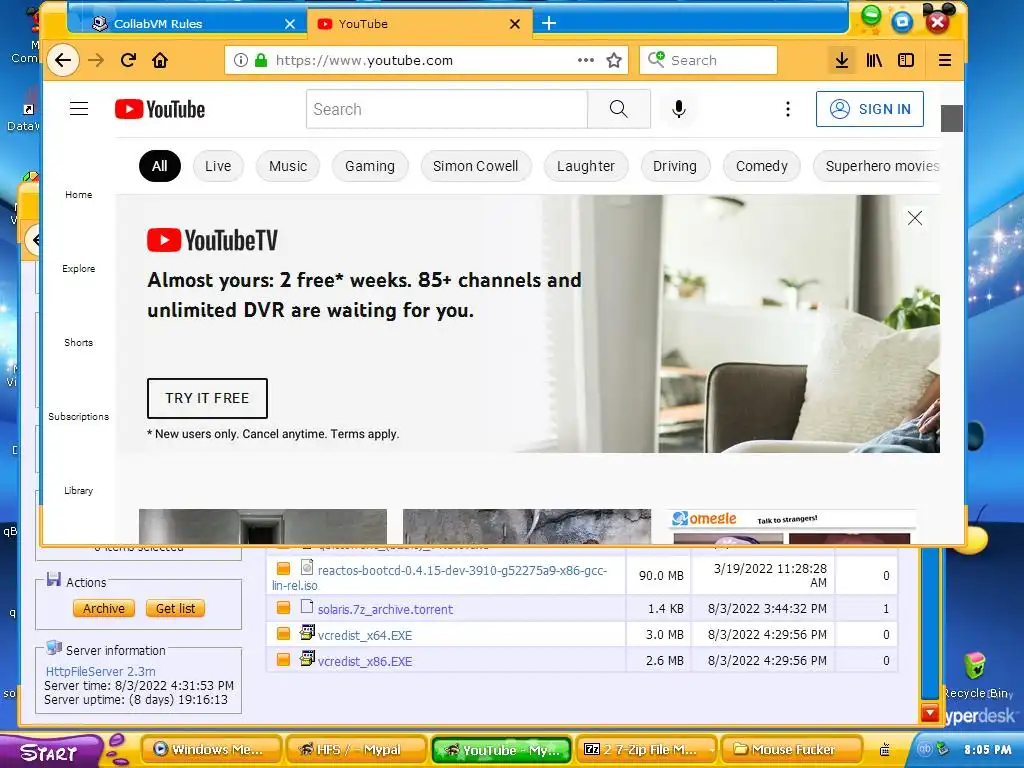Select checkbox for reactos-bootcd iso row
Screen dimensions: 1024x768
[283, 569]
